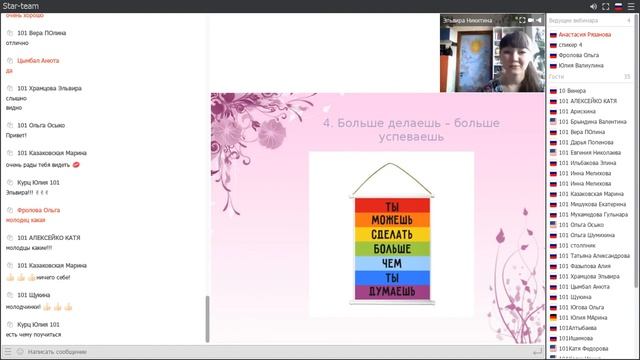Select guest '101 Ольга Шумихина'
The height and width of the screenshot is (360, 640).
coord(587,235)
